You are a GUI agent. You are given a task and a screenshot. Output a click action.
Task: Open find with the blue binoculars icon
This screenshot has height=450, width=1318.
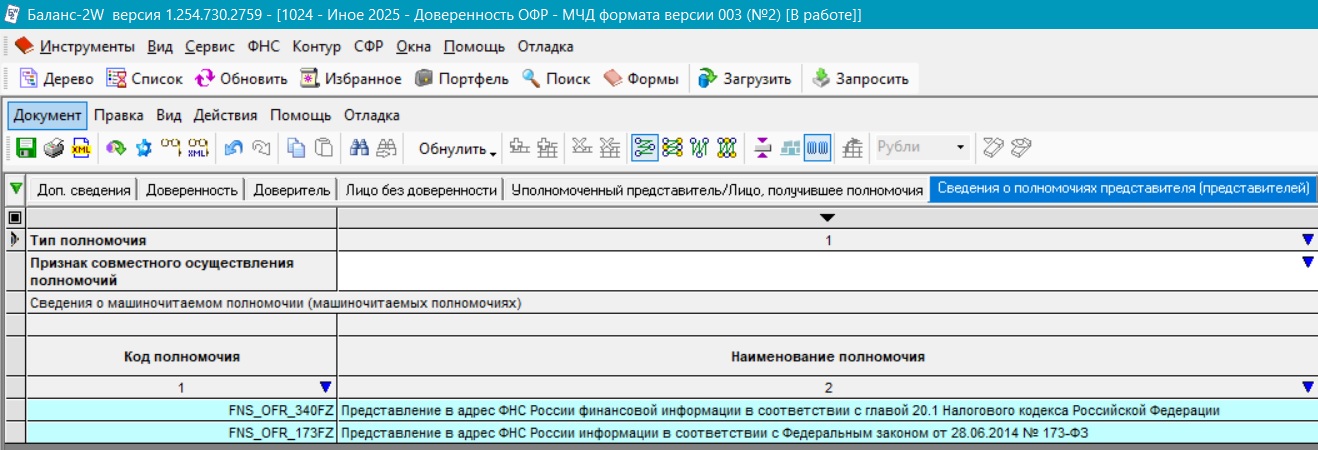click(x=360, y=148)
